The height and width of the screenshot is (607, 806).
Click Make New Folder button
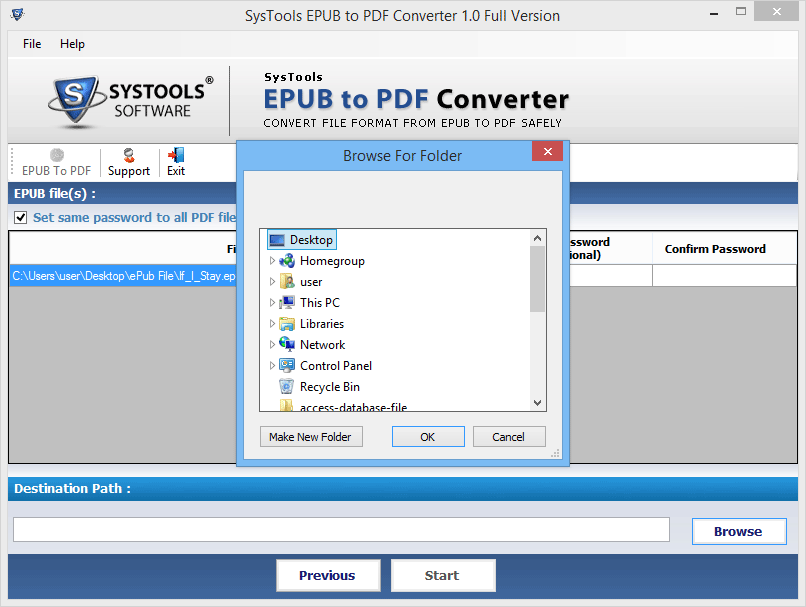pos(311,437)
